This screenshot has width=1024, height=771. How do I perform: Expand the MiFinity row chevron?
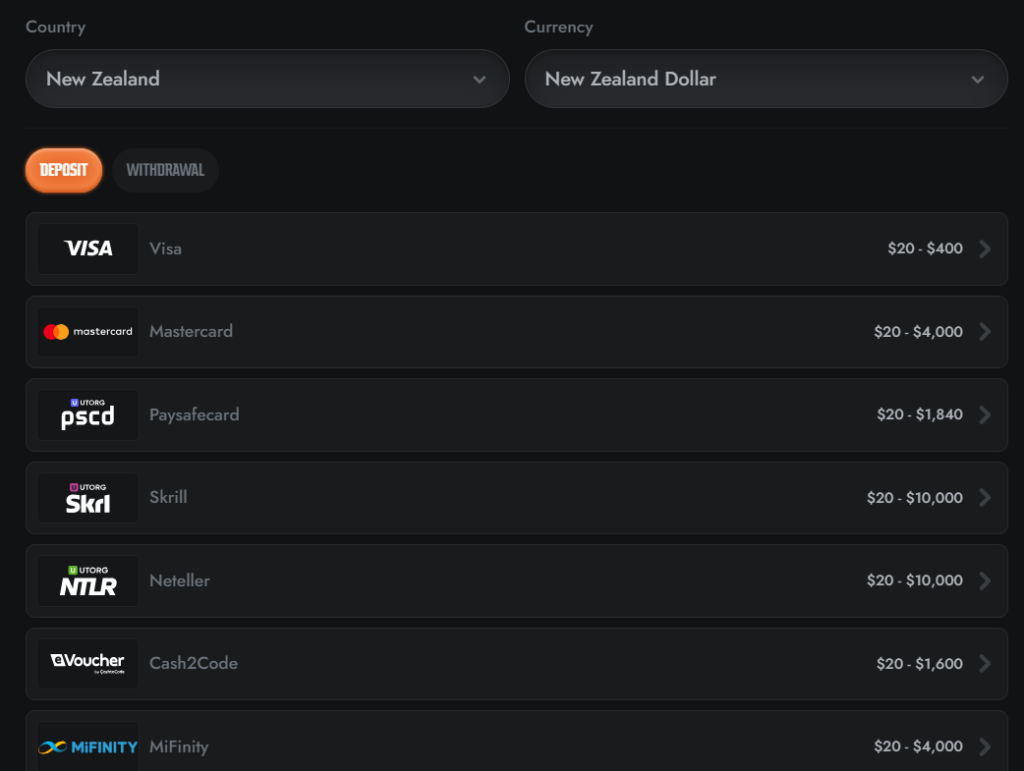point(985,746)
